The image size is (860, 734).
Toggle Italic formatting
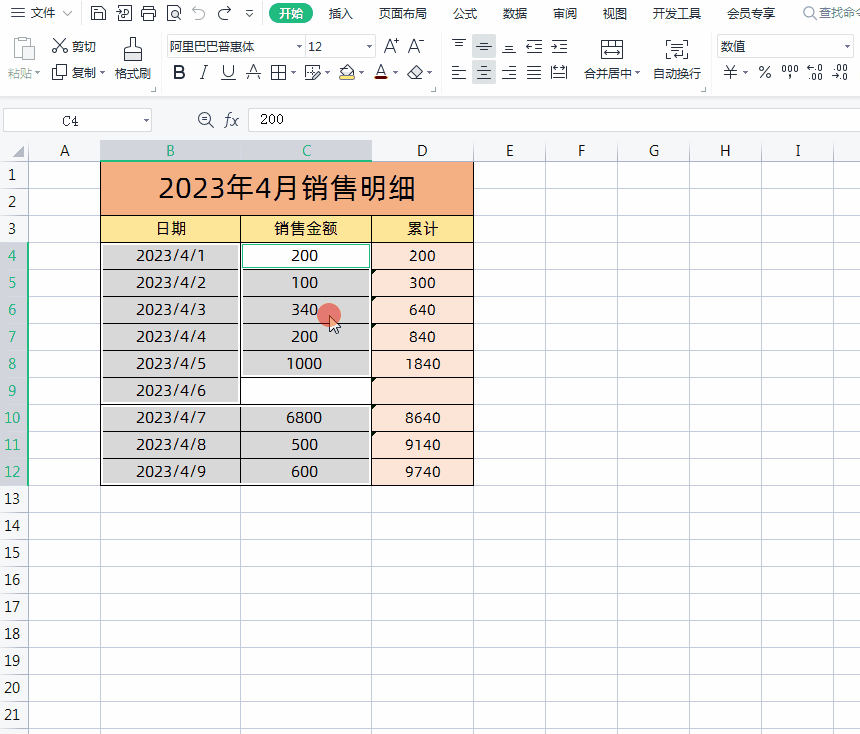203,72
